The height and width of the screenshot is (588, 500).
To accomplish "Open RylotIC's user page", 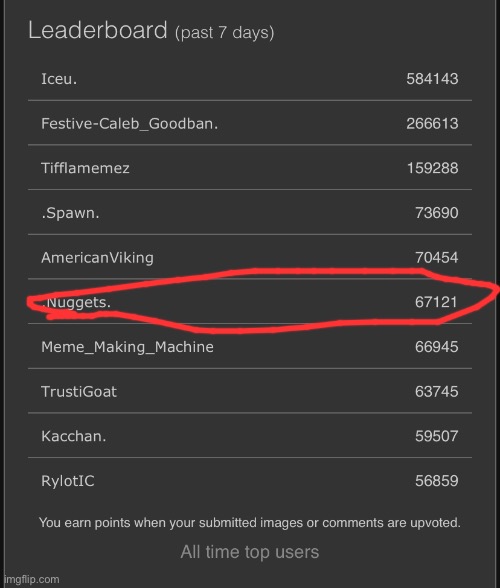I will [x=68, y=481].
